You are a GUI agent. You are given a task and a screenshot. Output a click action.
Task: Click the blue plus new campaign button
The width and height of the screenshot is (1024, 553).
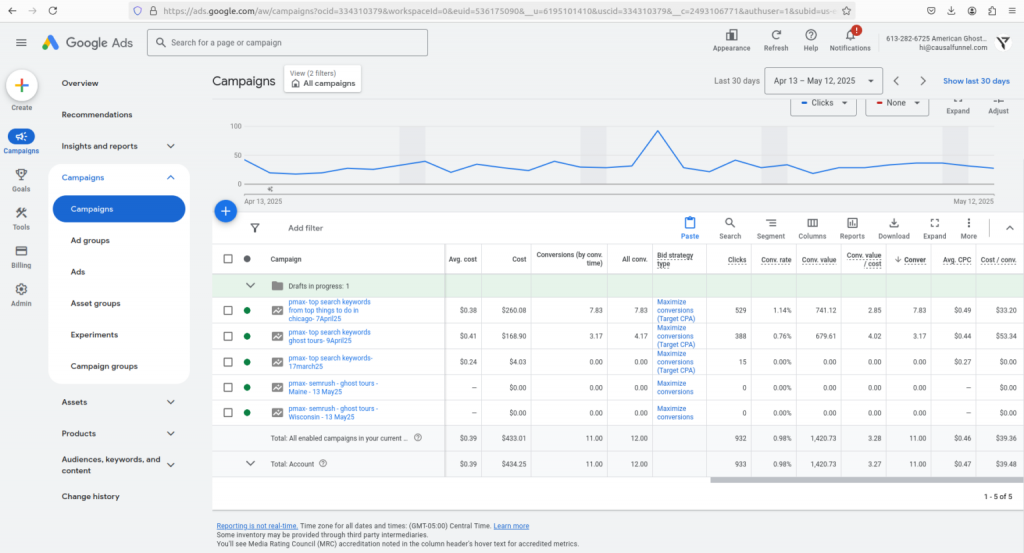coord(226,211)
